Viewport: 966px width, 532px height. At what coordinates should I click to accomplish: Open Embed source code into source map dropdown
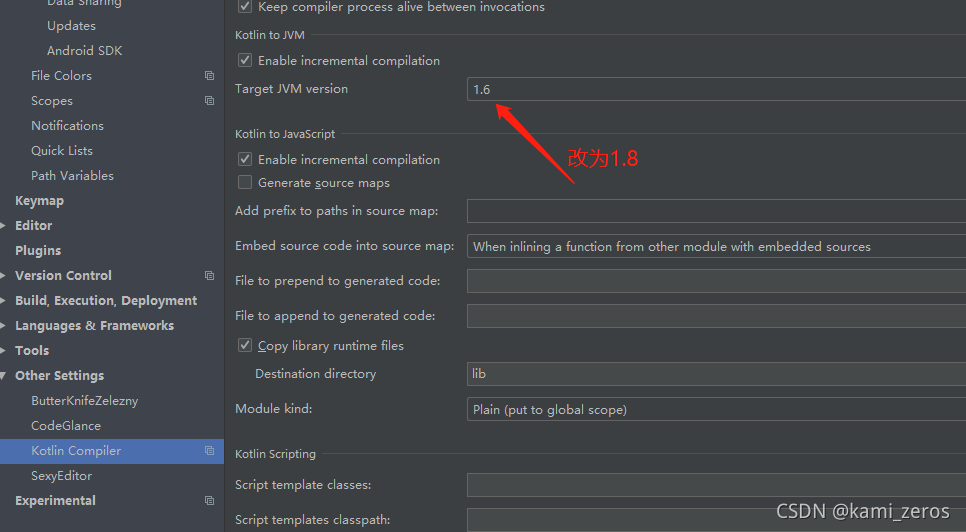coord(716,246)
